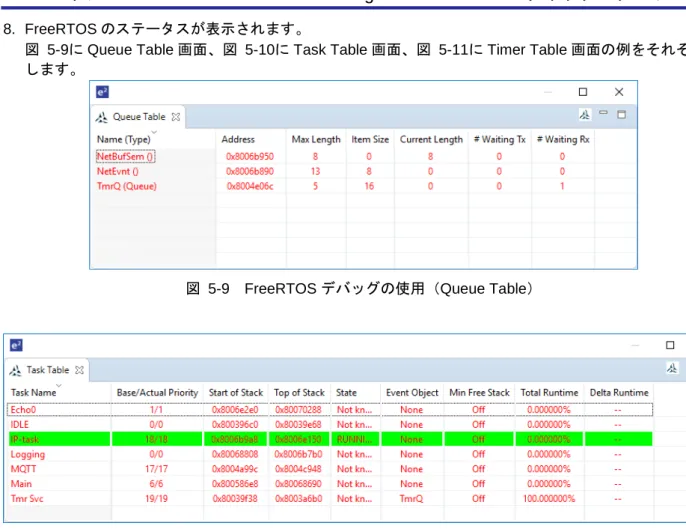Minimize the Queue Table view panel
Screen dimensions: 686x529
pos(603,113)
